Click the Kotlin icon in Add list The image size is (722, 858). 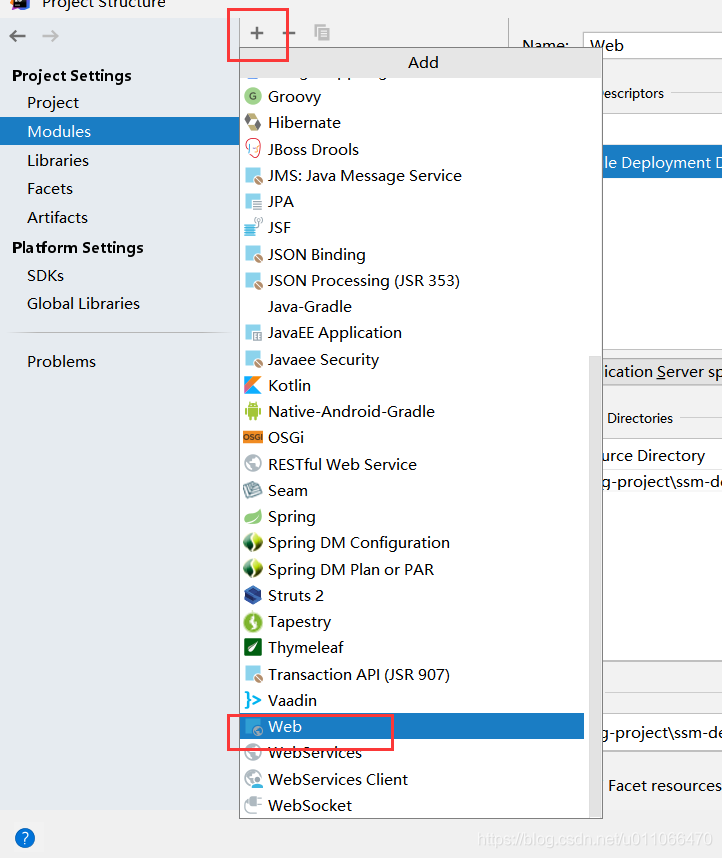click(x=253, y=385)
